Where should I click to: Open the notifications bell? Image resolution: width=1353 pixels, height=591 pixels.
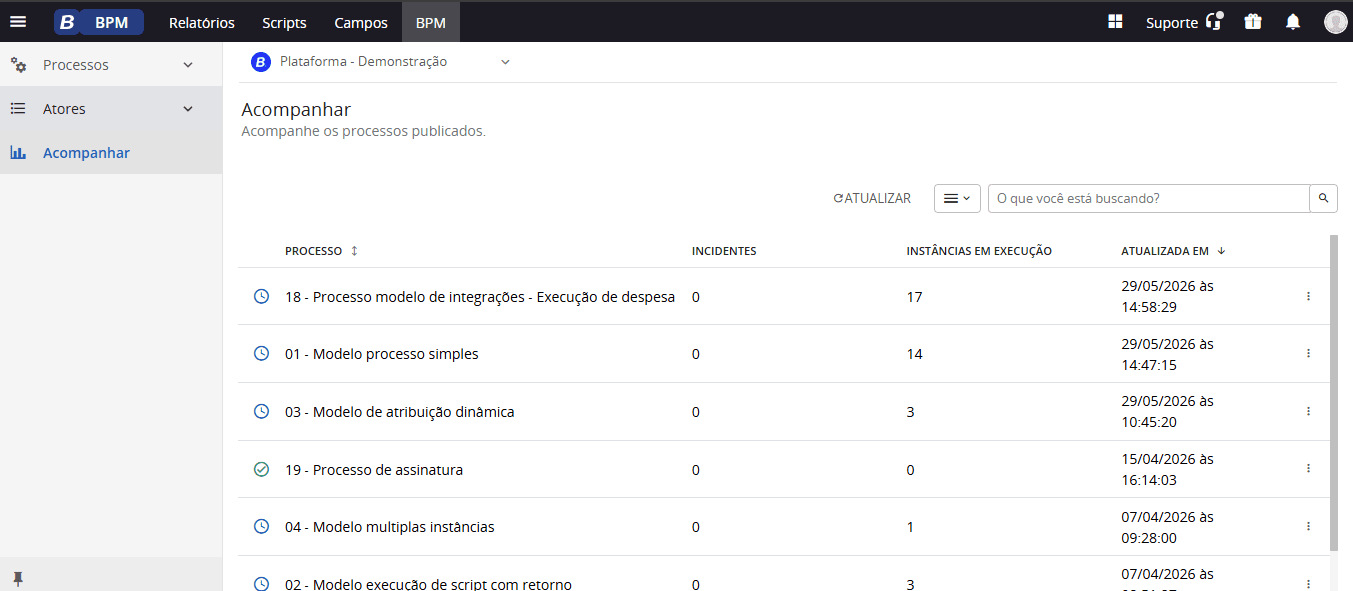[x=1293, y=22]
